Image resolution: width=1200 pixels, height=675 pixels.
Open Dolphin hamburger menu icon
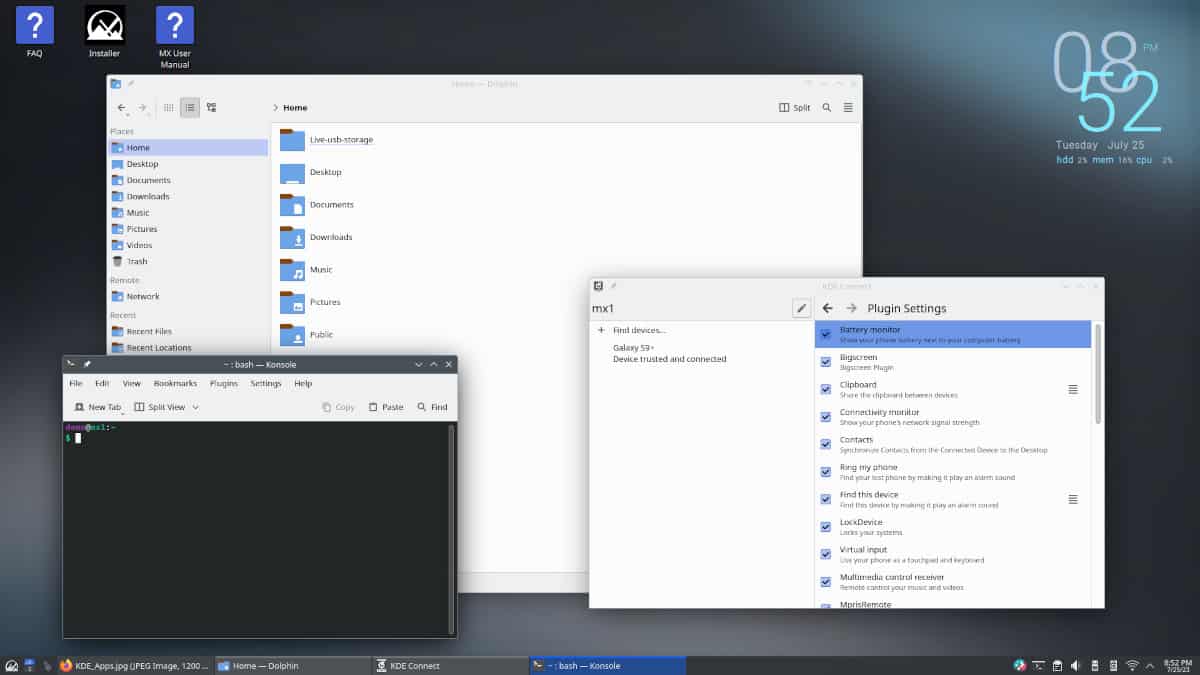[x=848, y=107]
